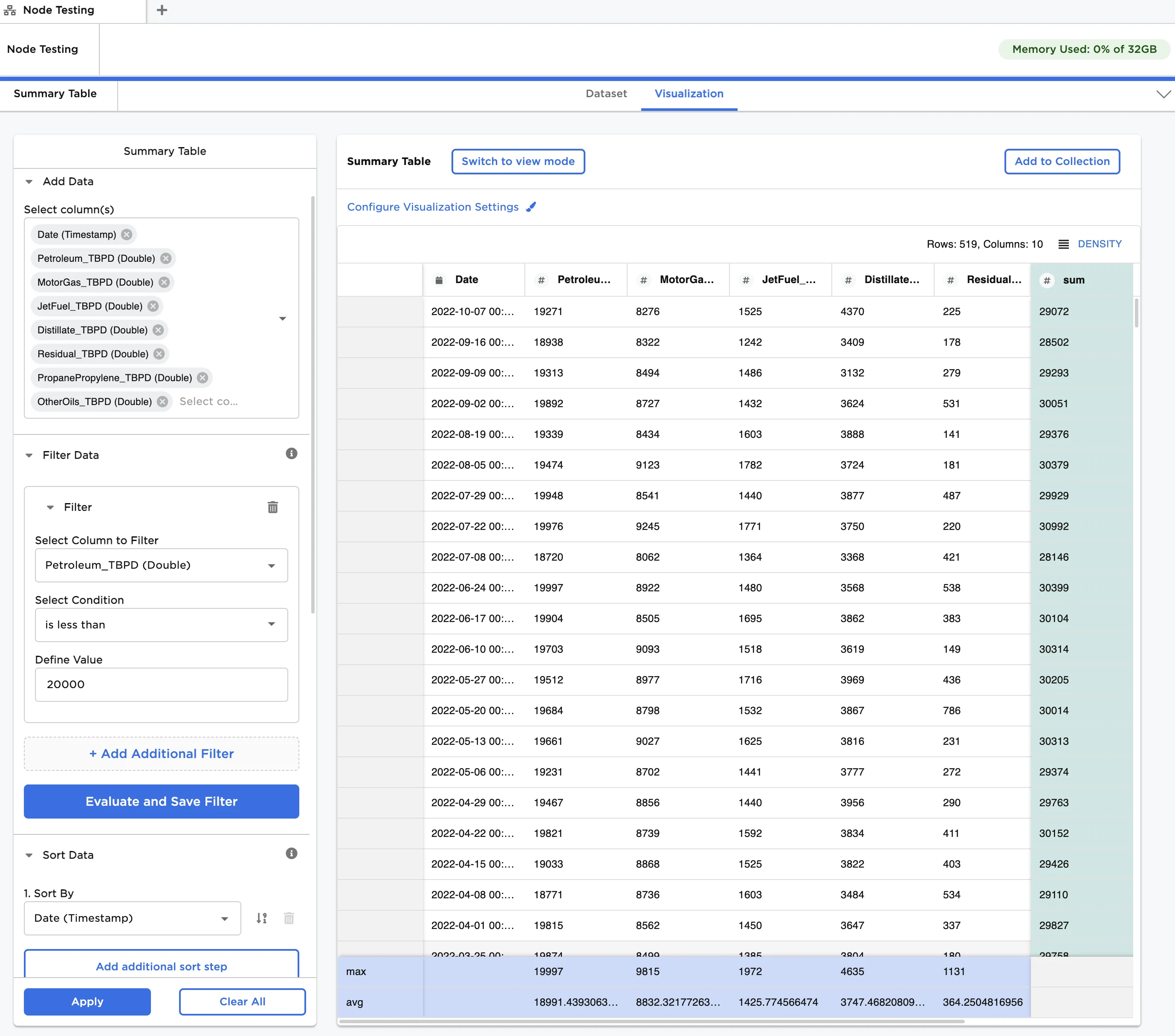Open the Sort By Date dropdown
1175x1036 pixels.
(132, 918)
